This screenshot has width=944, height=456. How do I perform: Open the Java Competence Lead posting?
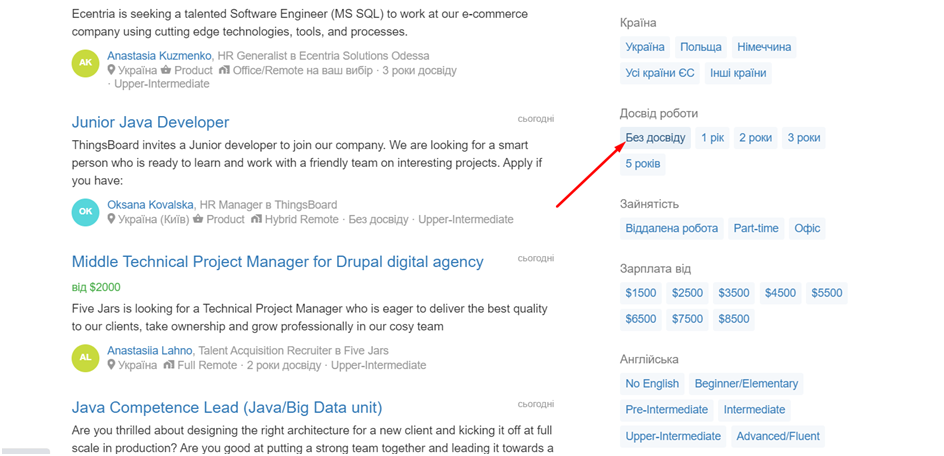[x=226, y=408]
